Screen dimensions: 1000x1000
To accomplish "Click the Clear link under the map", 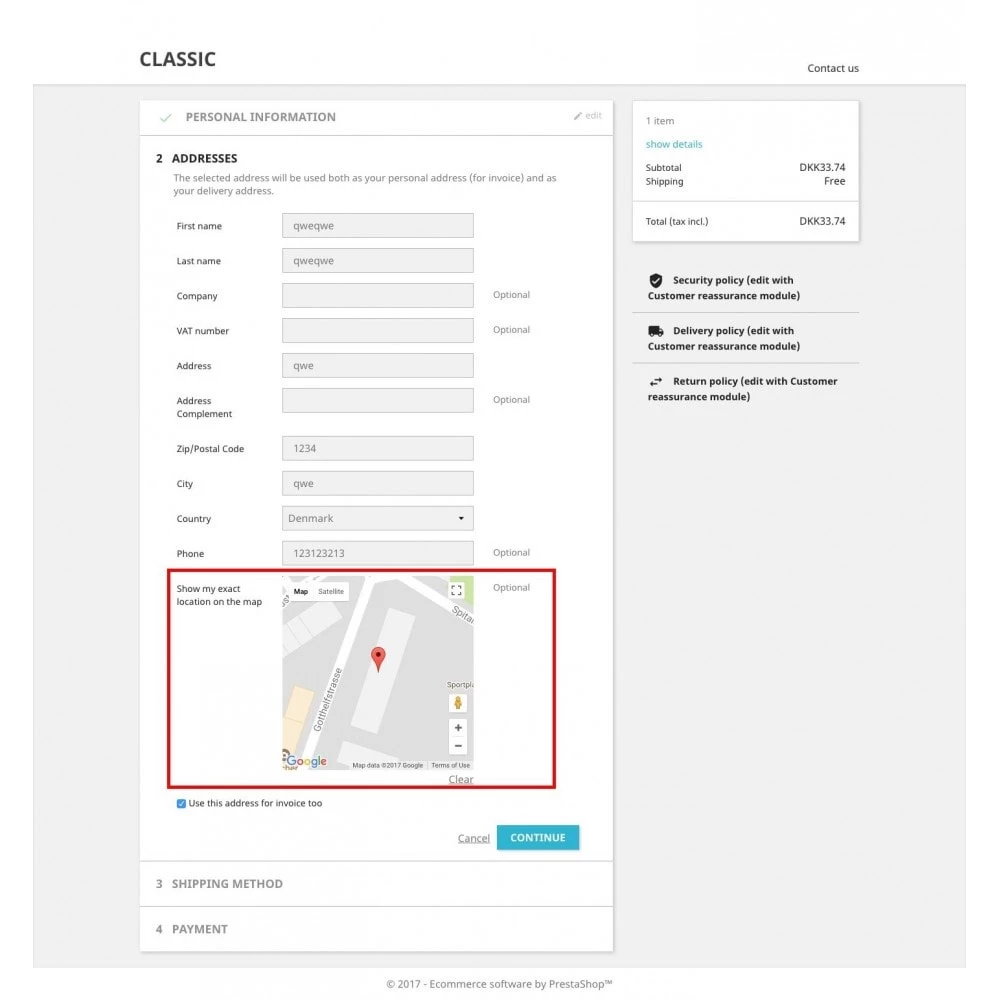I will (x=460, y=779).
